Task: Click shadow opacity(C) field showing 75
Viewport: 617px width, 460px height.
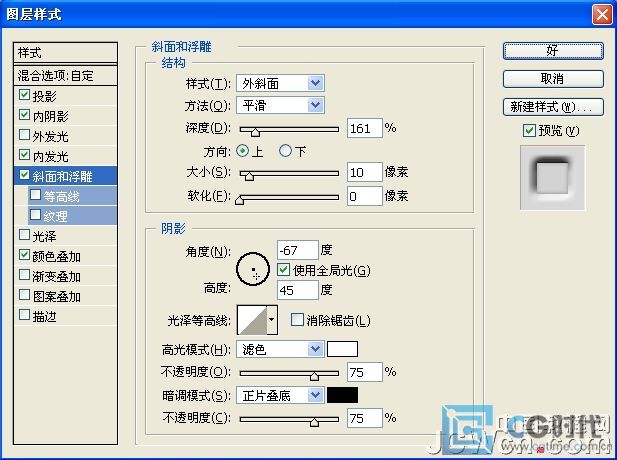Action: (365, 418)
